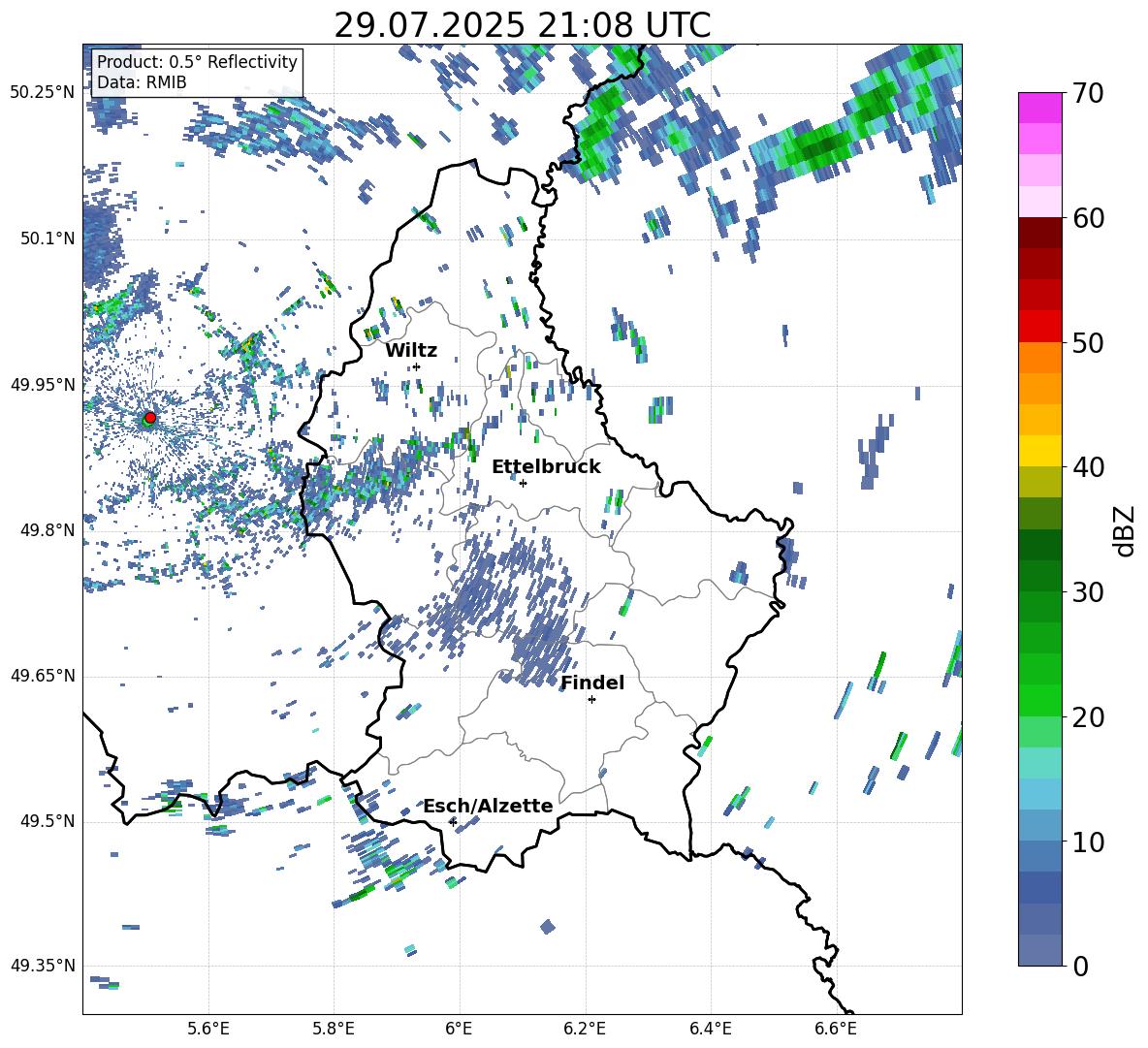Screen dimensions: 1148x1048
Task: Click the dark maroon colorbar swatch below 60
Action: pos(1040,233)
